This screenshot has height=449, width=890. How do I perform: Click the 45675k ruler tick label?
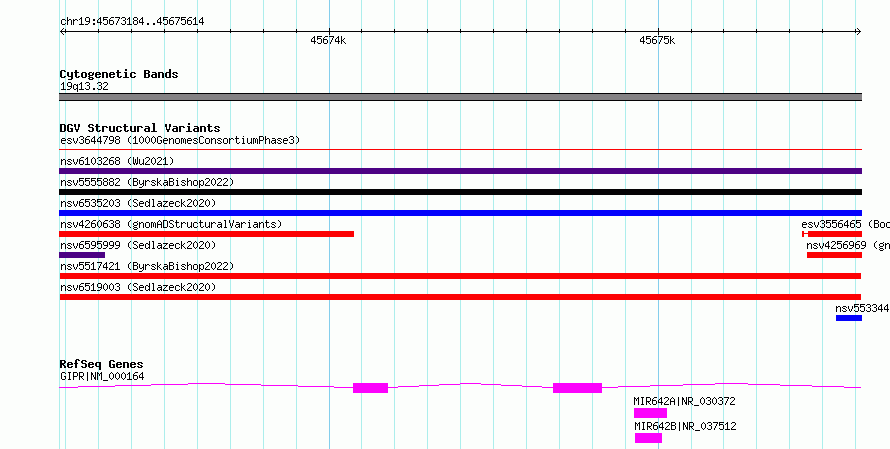657,40
